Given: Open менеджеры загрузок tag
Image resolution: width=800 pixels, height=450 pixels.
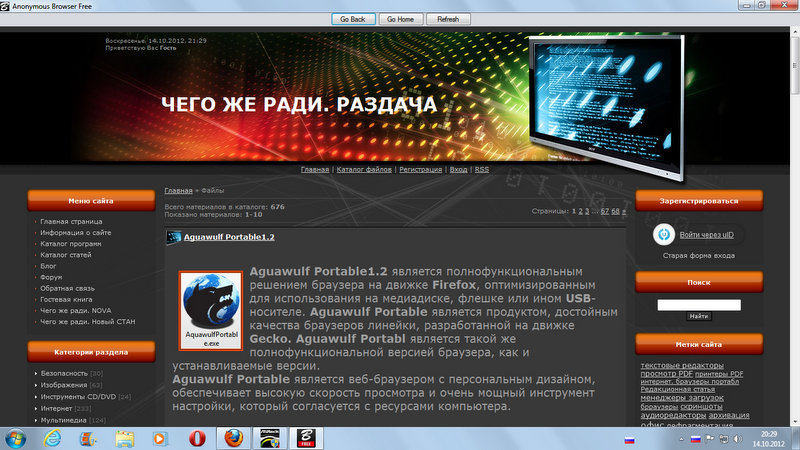Looking at the screenshot, I should [682, 397].
